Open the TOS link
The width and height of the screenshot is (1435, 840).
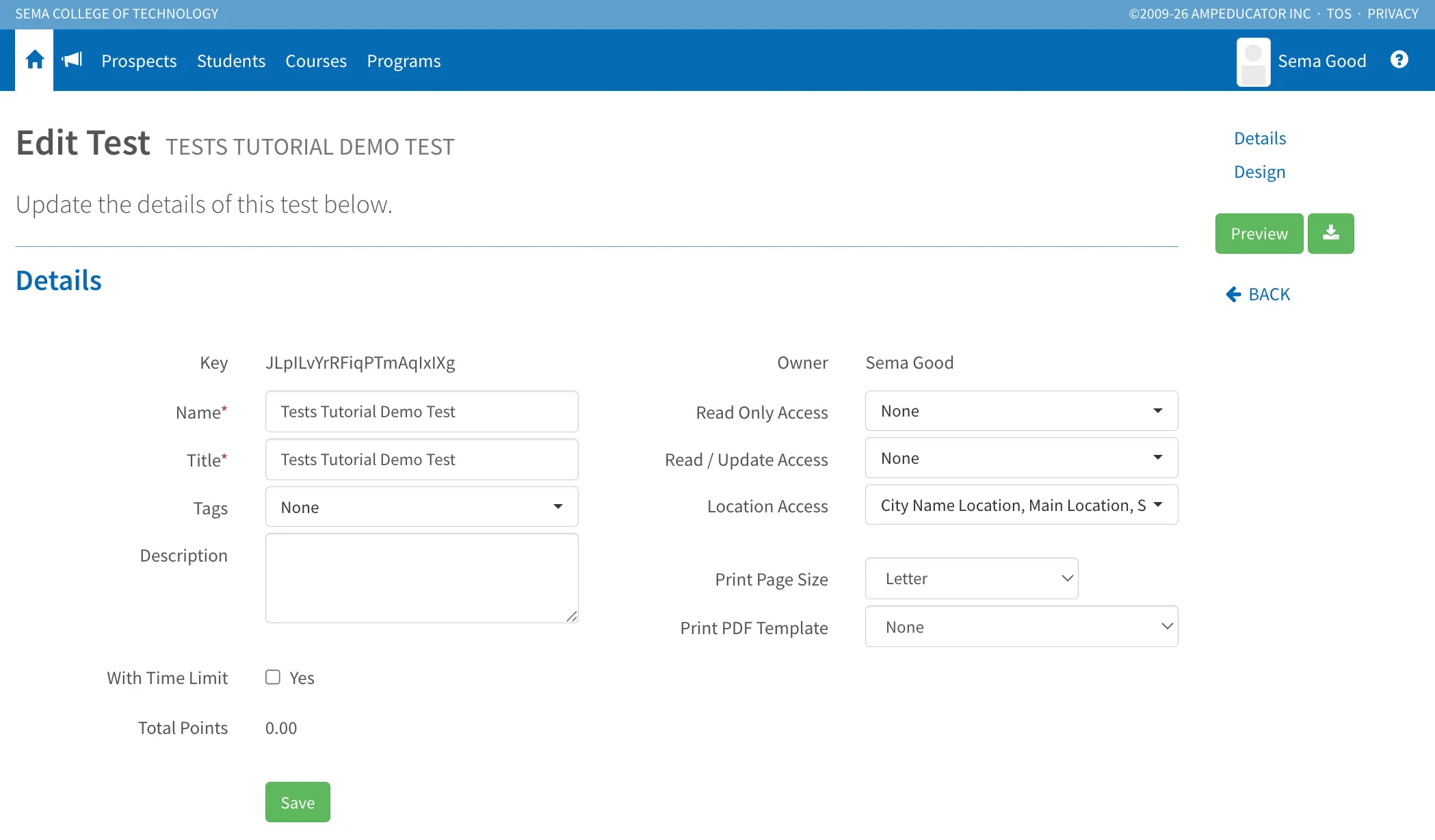click(1339, 14)
